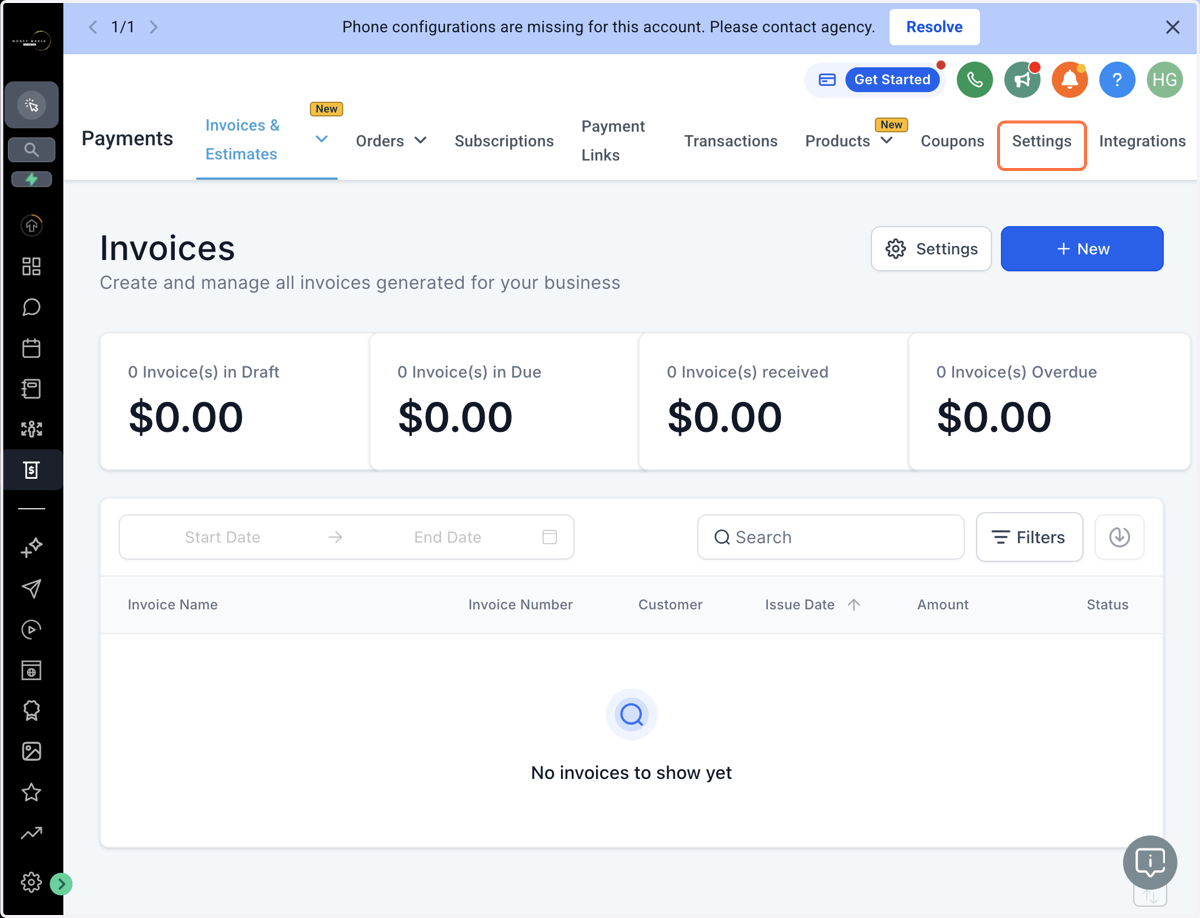Open the memberships badge icon

[x=31, y=711]
